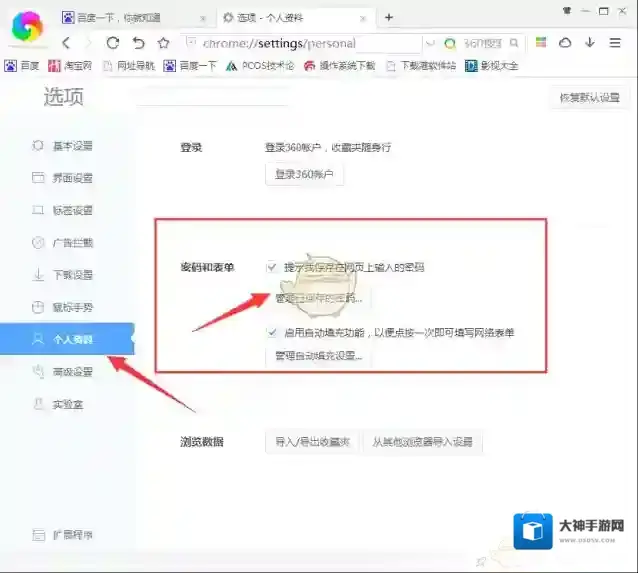Click the address bar URL field
The height and width of the screenshot is (573, 638).
coord(301,43)
